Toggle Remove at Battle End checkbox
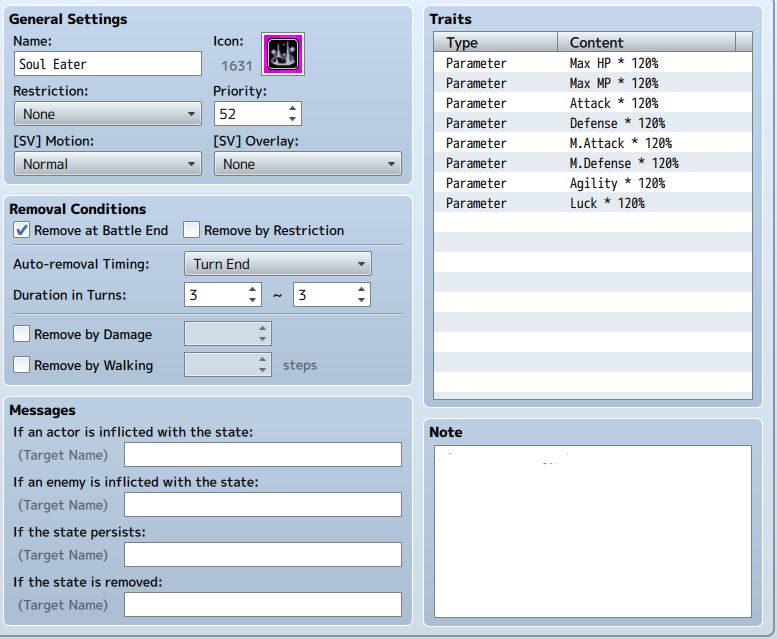 21,230
